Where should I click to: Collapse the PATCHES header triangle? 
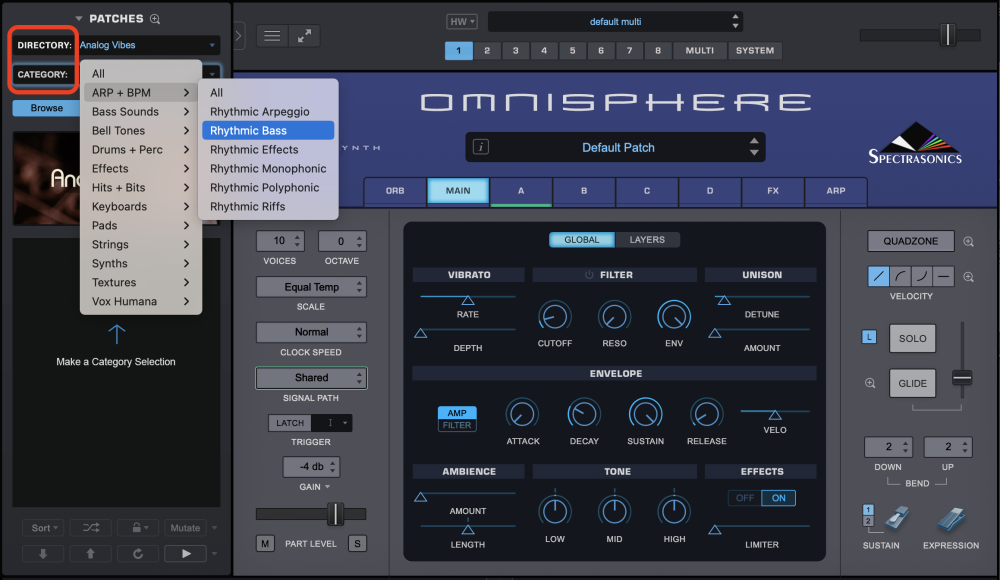(x=79, y=19)
